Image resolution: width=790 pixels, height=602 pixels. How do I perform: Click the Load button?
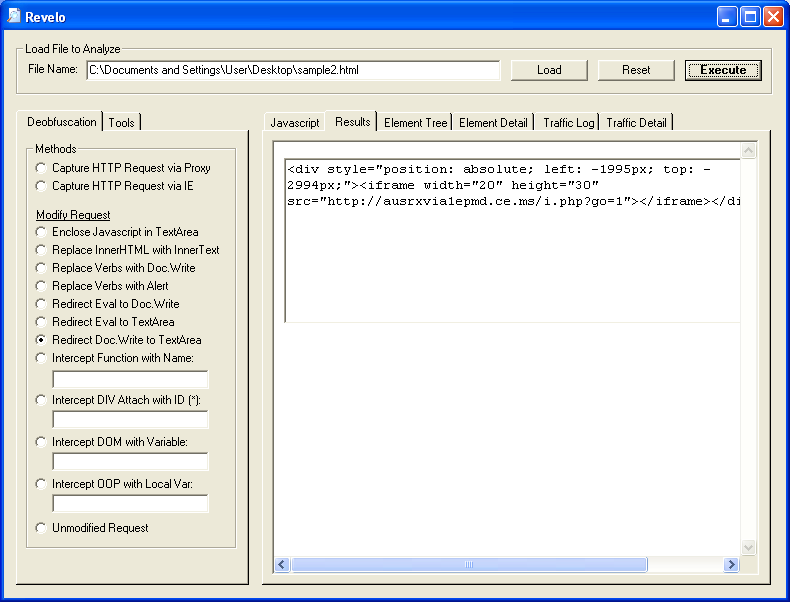click(548, 70)
